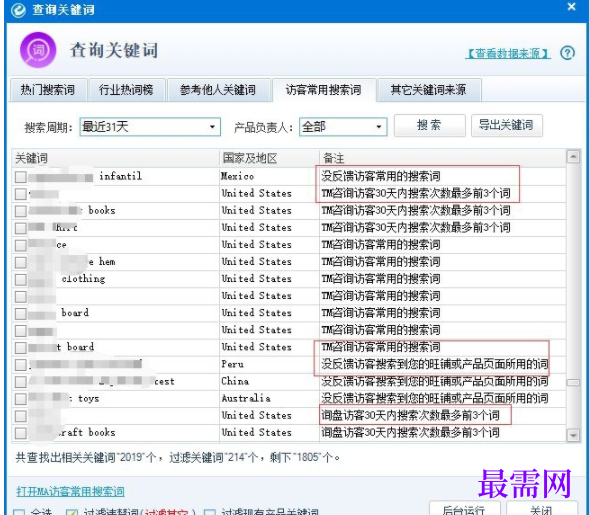Image resolution: width=590 pixels, height=515 pixels.
Task: Click the list scrollbar thumb
Action: pyautogui.click(x=573, y=383)
